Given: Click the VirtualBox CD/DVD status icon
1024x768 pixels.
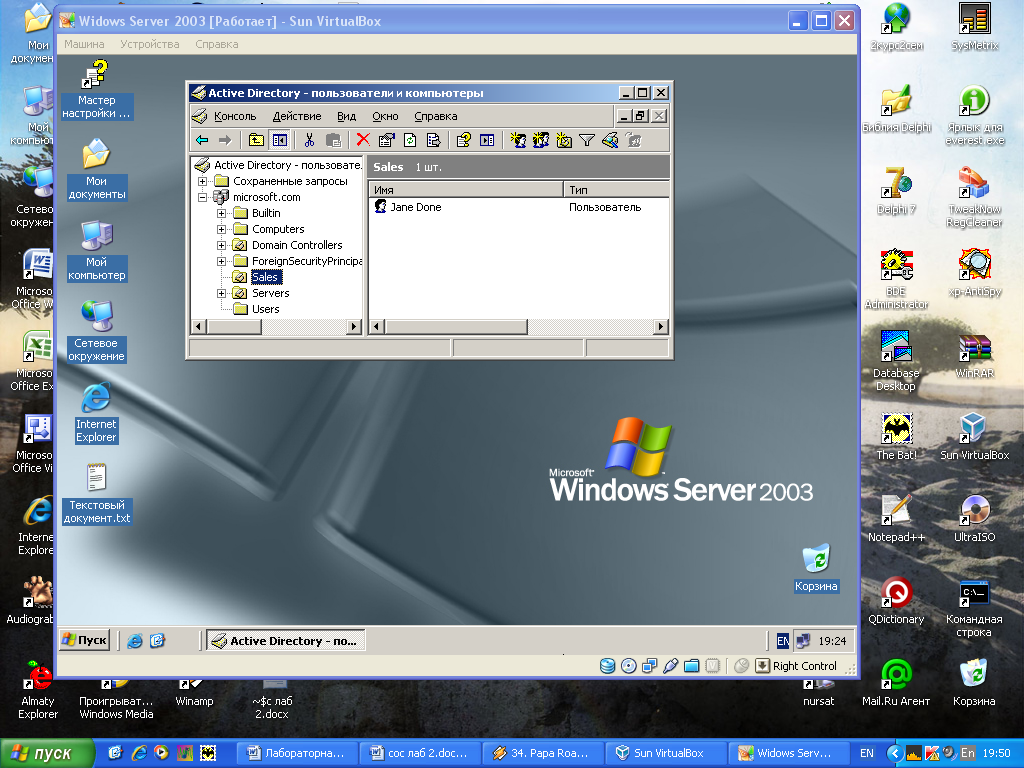Looking at the screenshot, I should point(628,665).
